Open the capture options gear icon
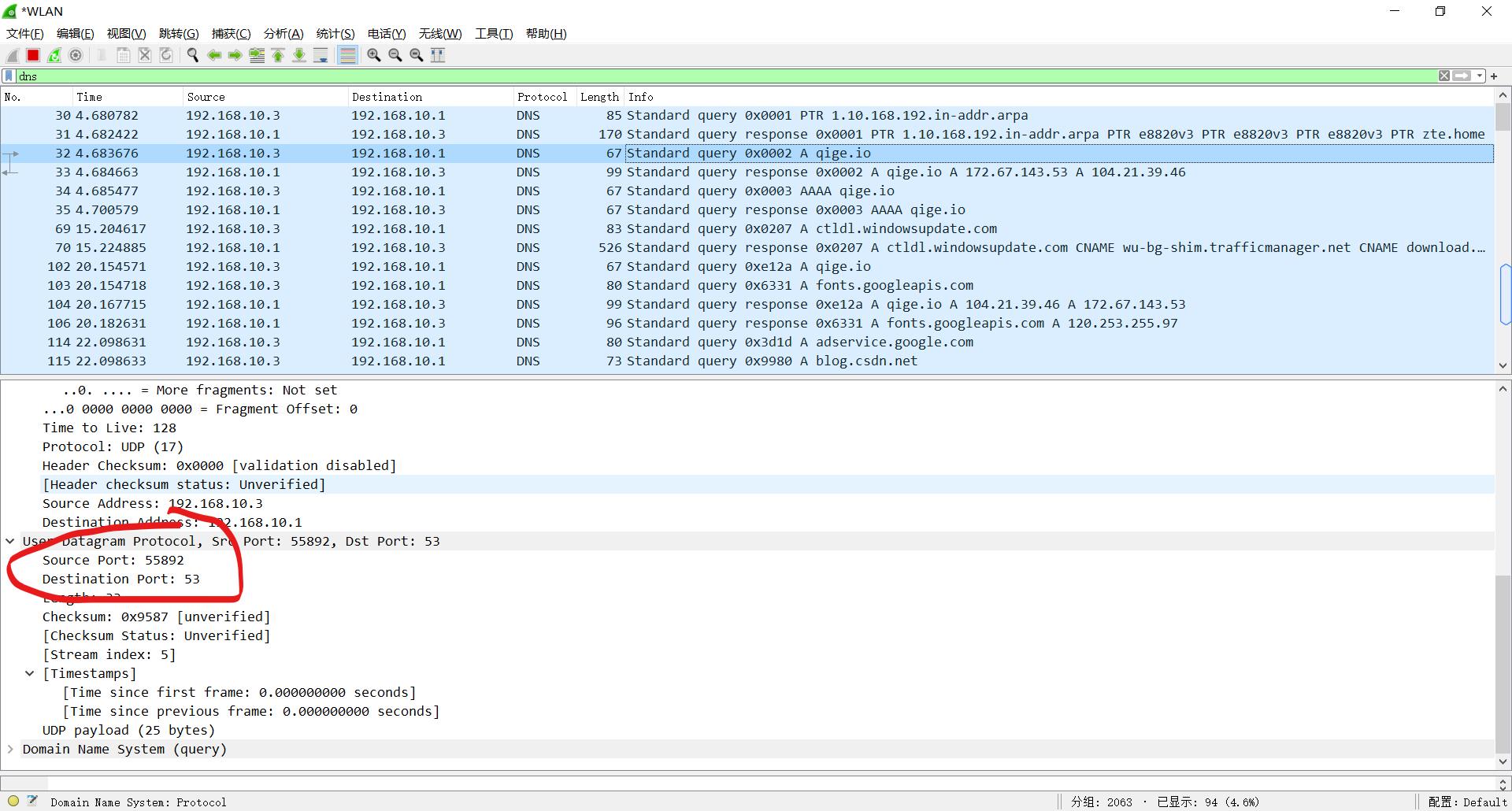 click(76, 55)
